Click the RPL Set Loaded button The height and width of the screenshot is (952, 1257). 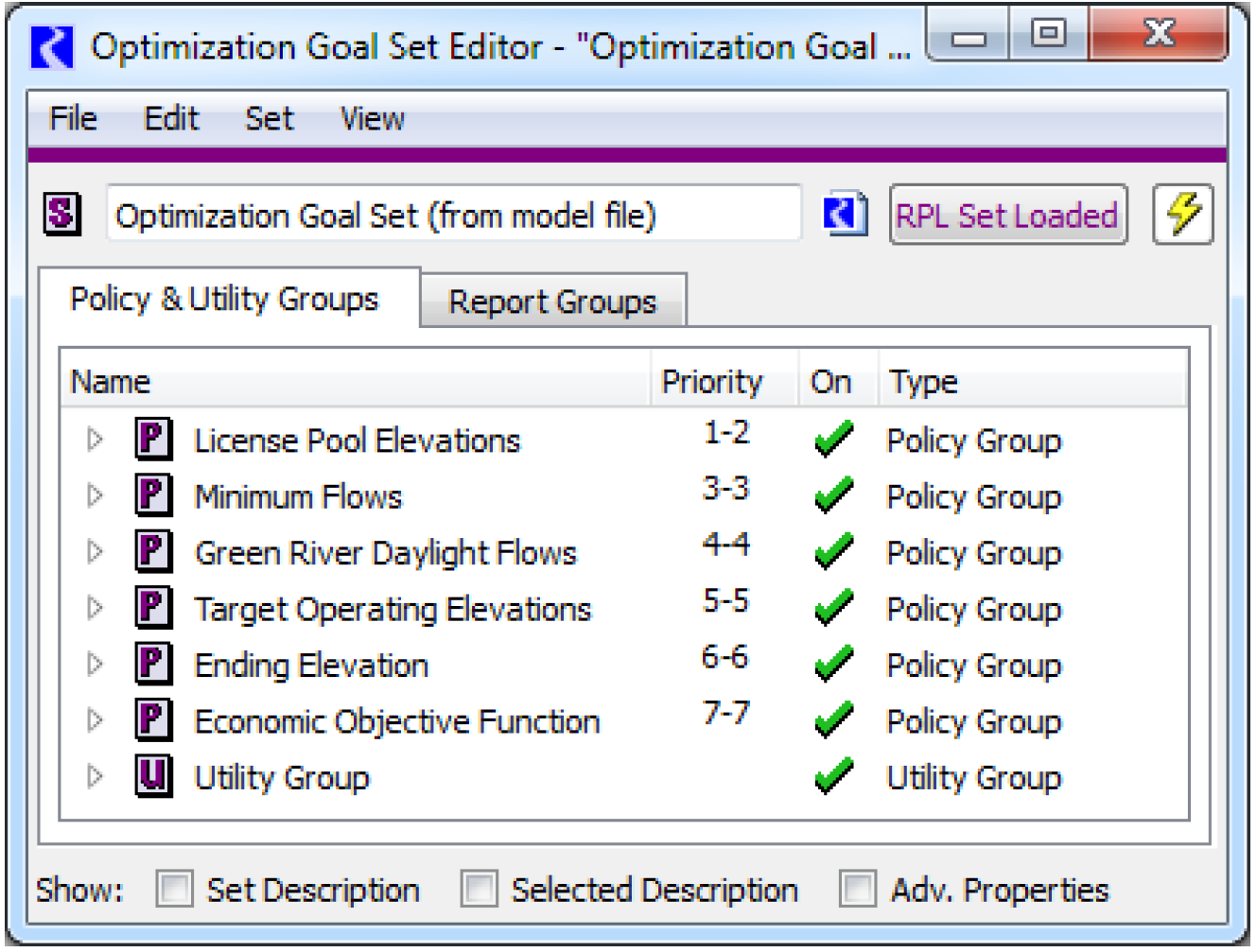(1007, 216)
